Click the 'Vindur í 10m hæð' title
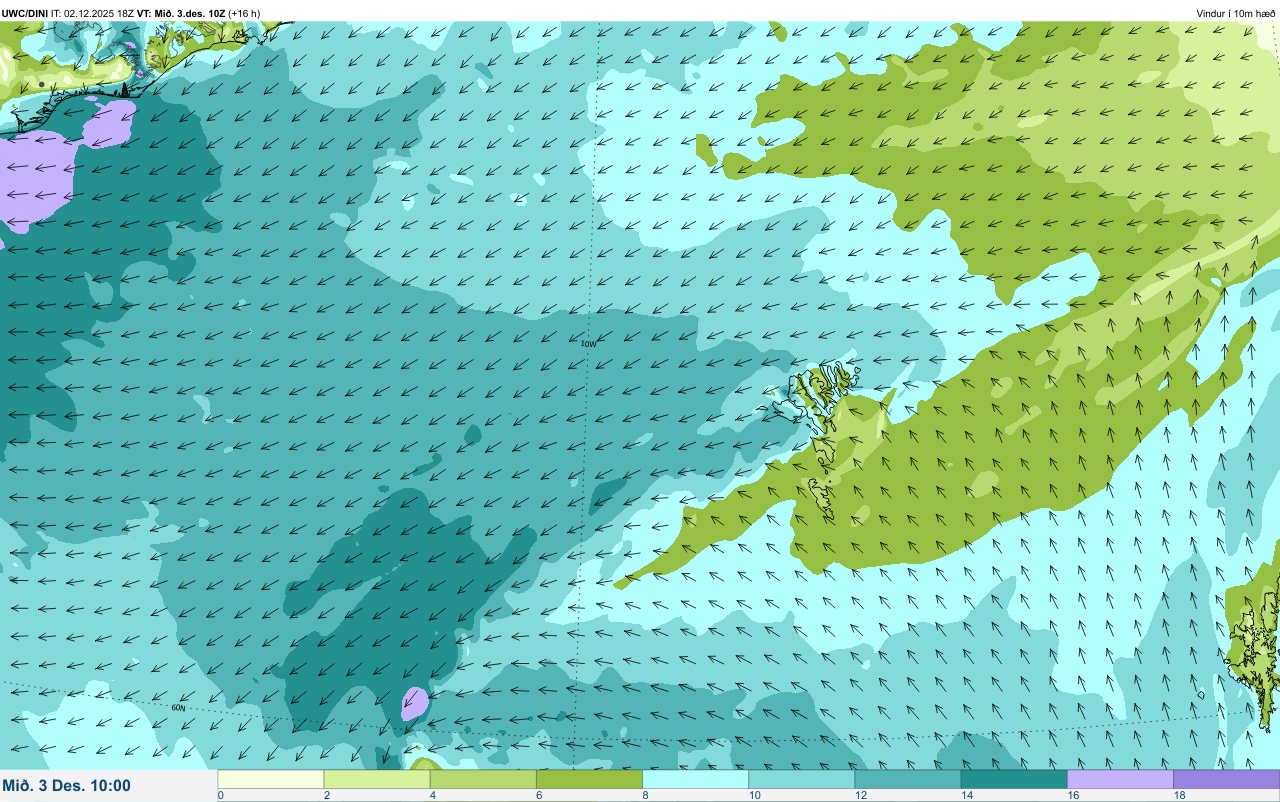Viewport: 1280px width, 802px height. tap(1236, 13)
